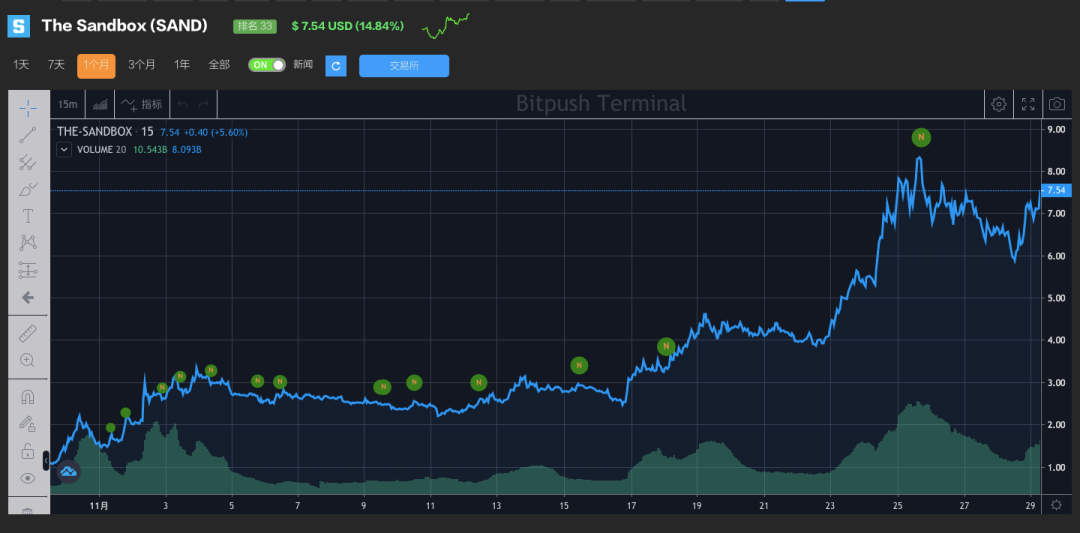Select the 3个月 time range tab
The image size is (1080, 533).
[142, 65]
